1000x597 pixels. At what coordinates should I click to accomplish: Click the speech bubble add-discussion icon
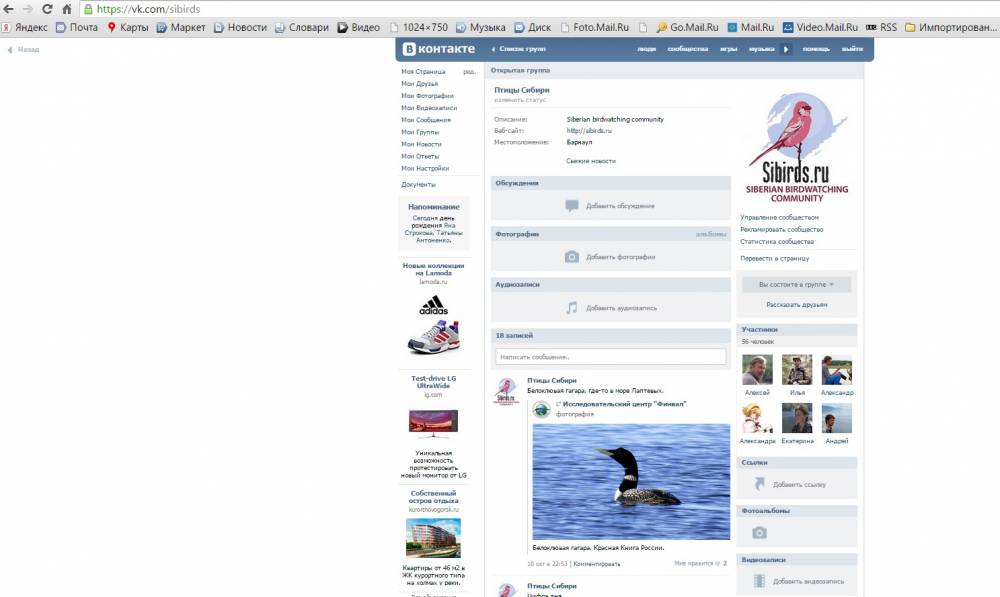571,206
